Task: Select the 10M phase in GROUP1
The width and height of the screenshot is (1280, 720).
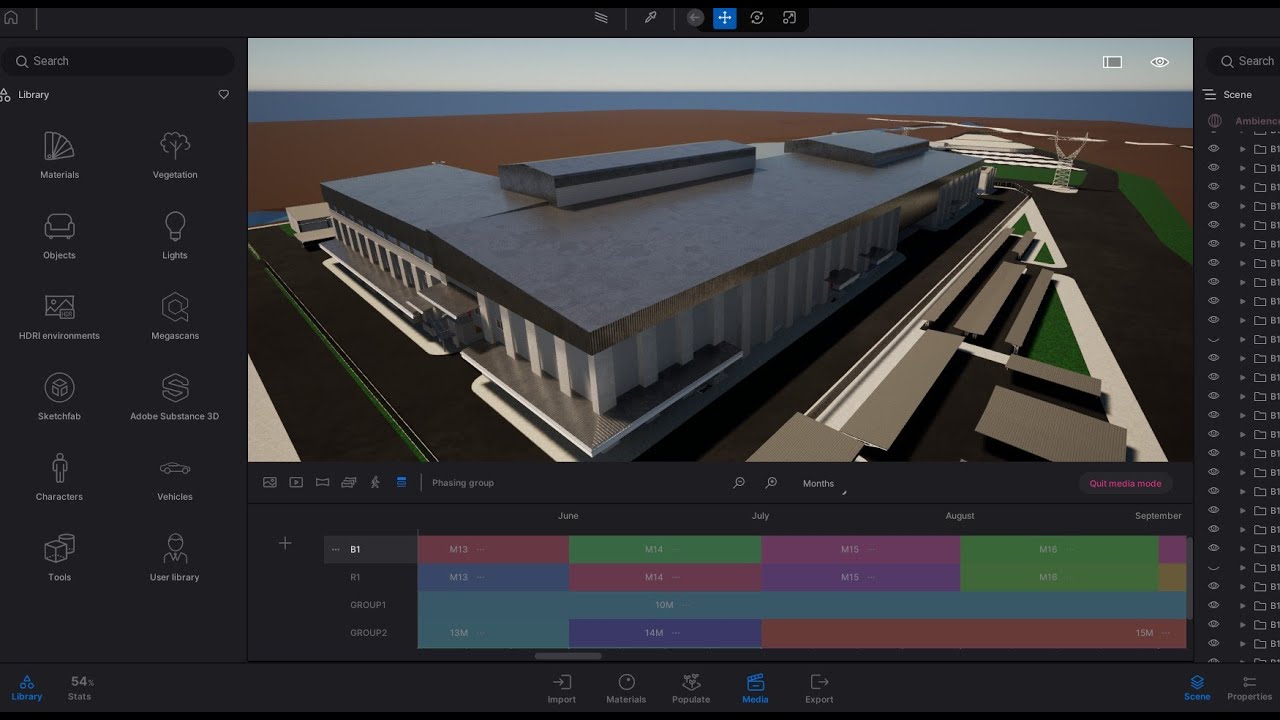Action: (x=802, y=605)
